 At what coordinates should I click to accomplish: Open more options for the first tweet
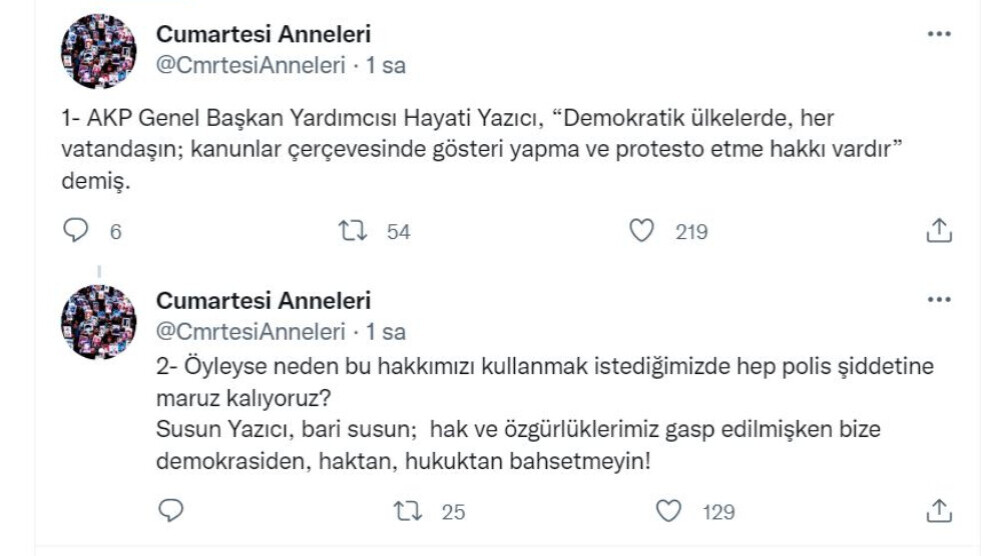[939, 33]
